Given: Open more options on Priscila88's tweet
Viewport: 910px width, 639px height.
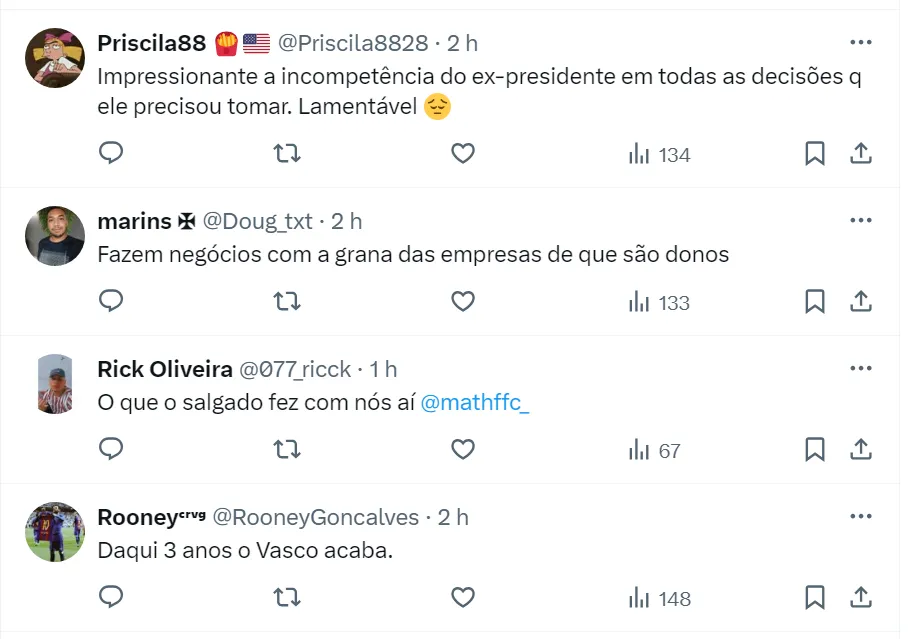Looking at the screenshot, I should tap(860, 42).
